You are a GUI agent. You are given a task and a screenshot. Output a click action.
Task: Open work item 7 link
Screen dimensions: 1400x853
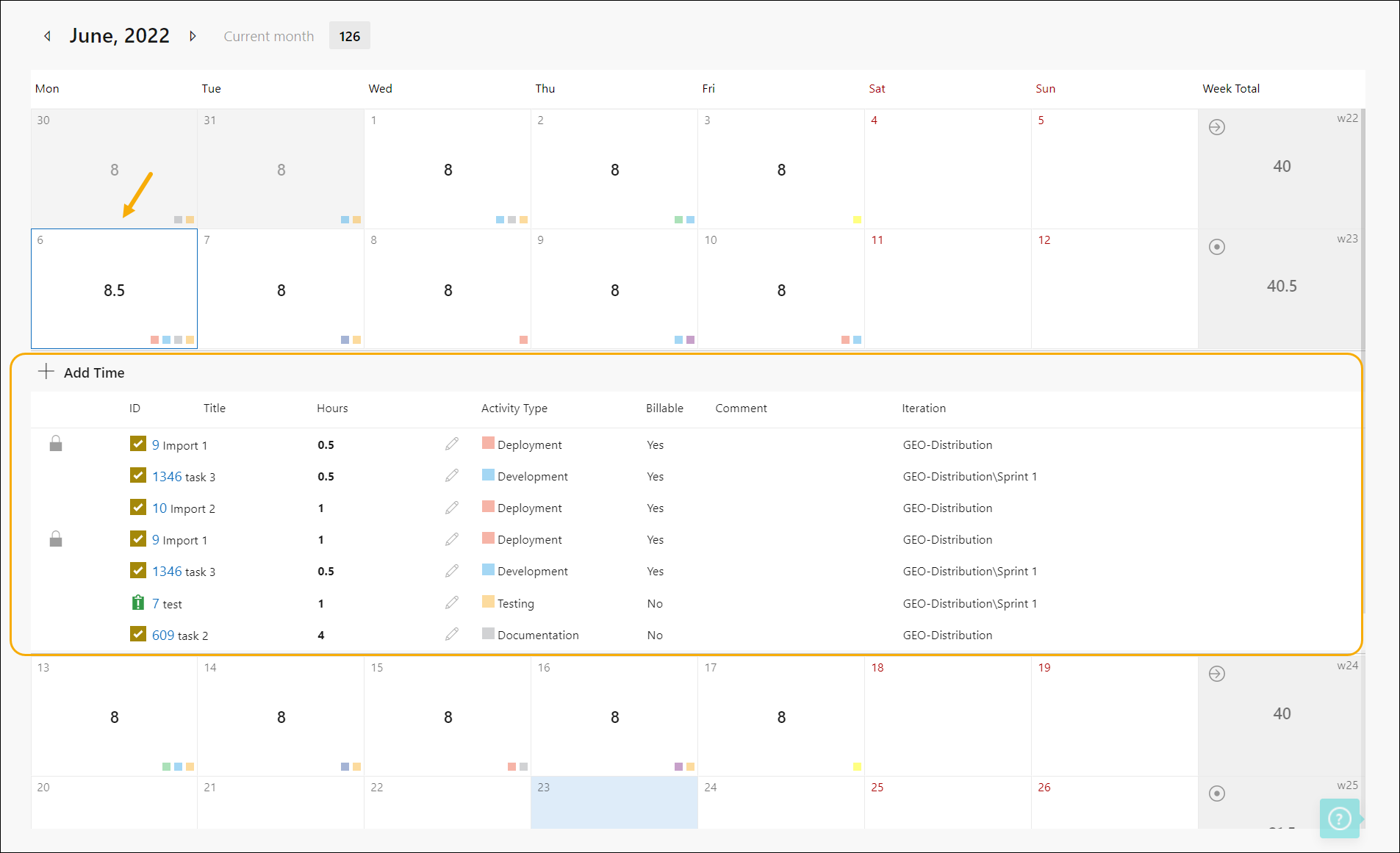click(x=156, y=603)
